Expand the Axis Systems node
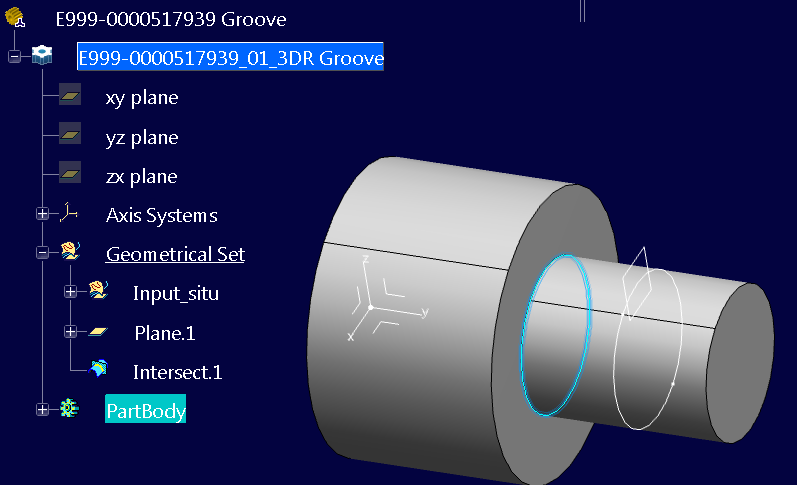 coord(43,213)
